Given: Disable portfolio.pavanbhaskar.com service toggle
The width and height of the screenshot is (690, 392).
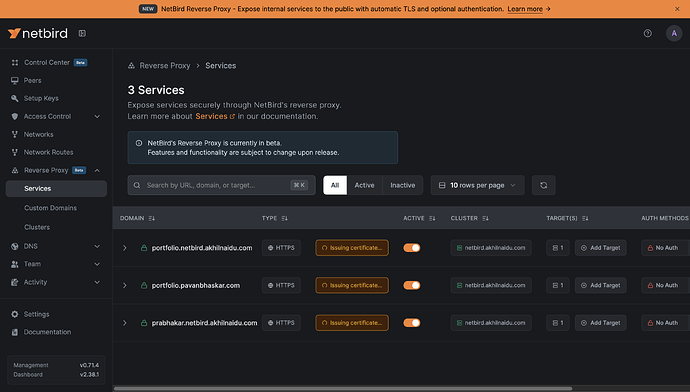Looking at the screenshot, I should tap(411, 285).
